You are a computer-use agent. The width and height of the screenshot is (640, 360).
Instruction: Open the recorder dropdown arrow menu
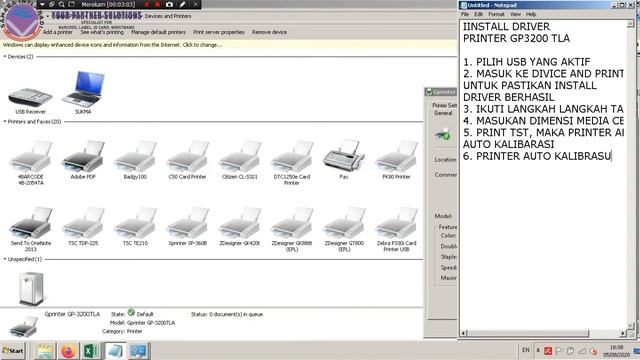pyautogui.click(x=42, y=4)
